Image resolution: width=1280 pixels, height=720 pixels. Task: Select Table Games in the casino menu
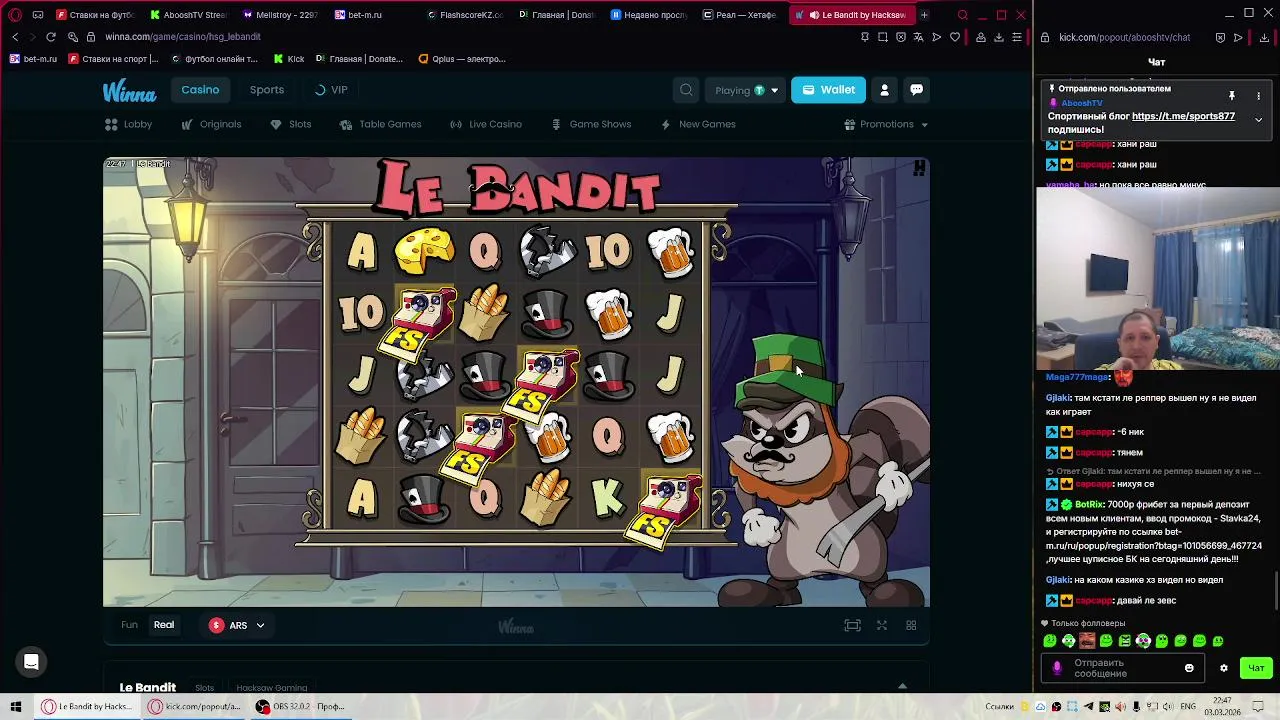pos(380,124)
